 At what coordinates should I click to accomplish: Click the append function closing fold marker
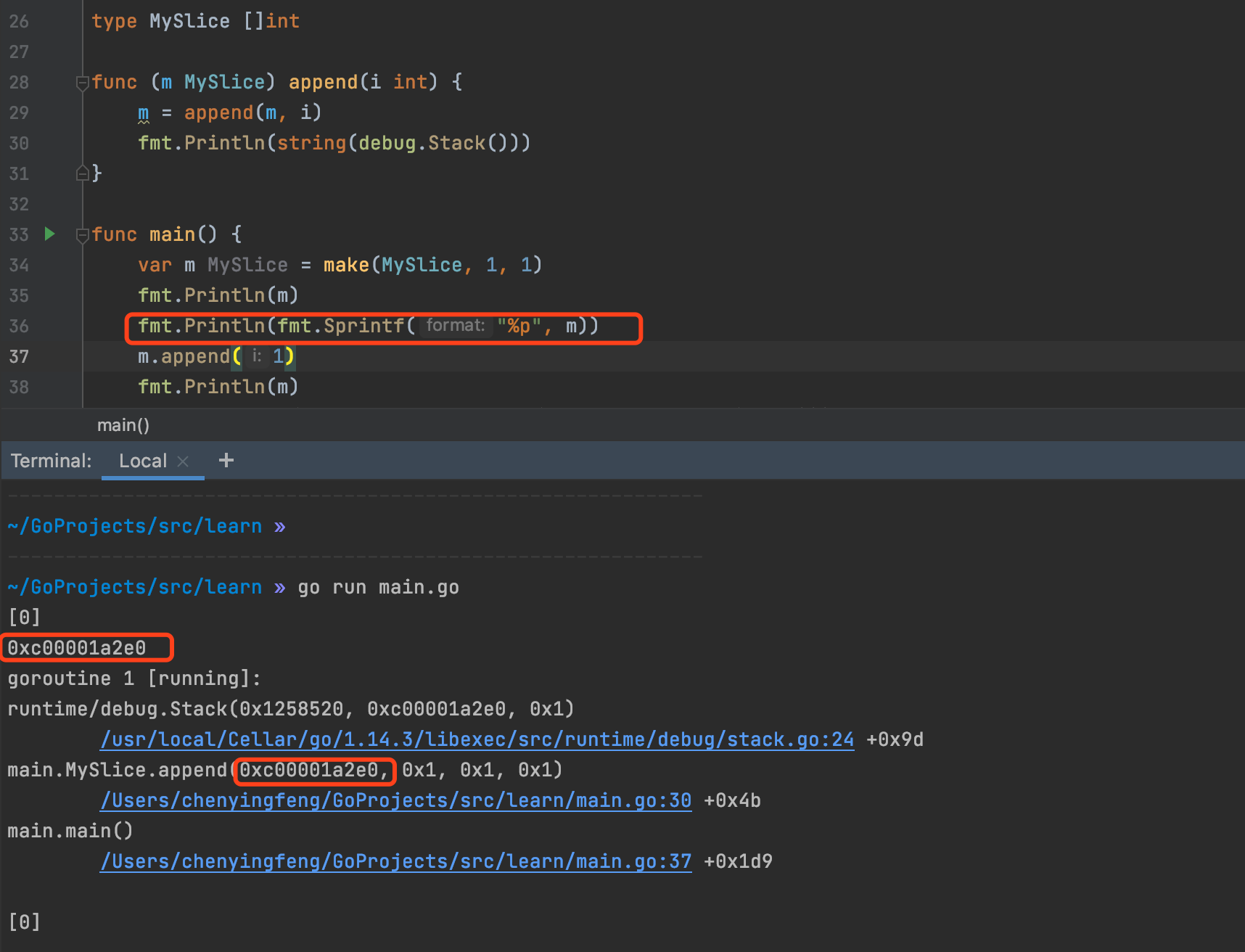pyautogui.click(x=83, y=173)
